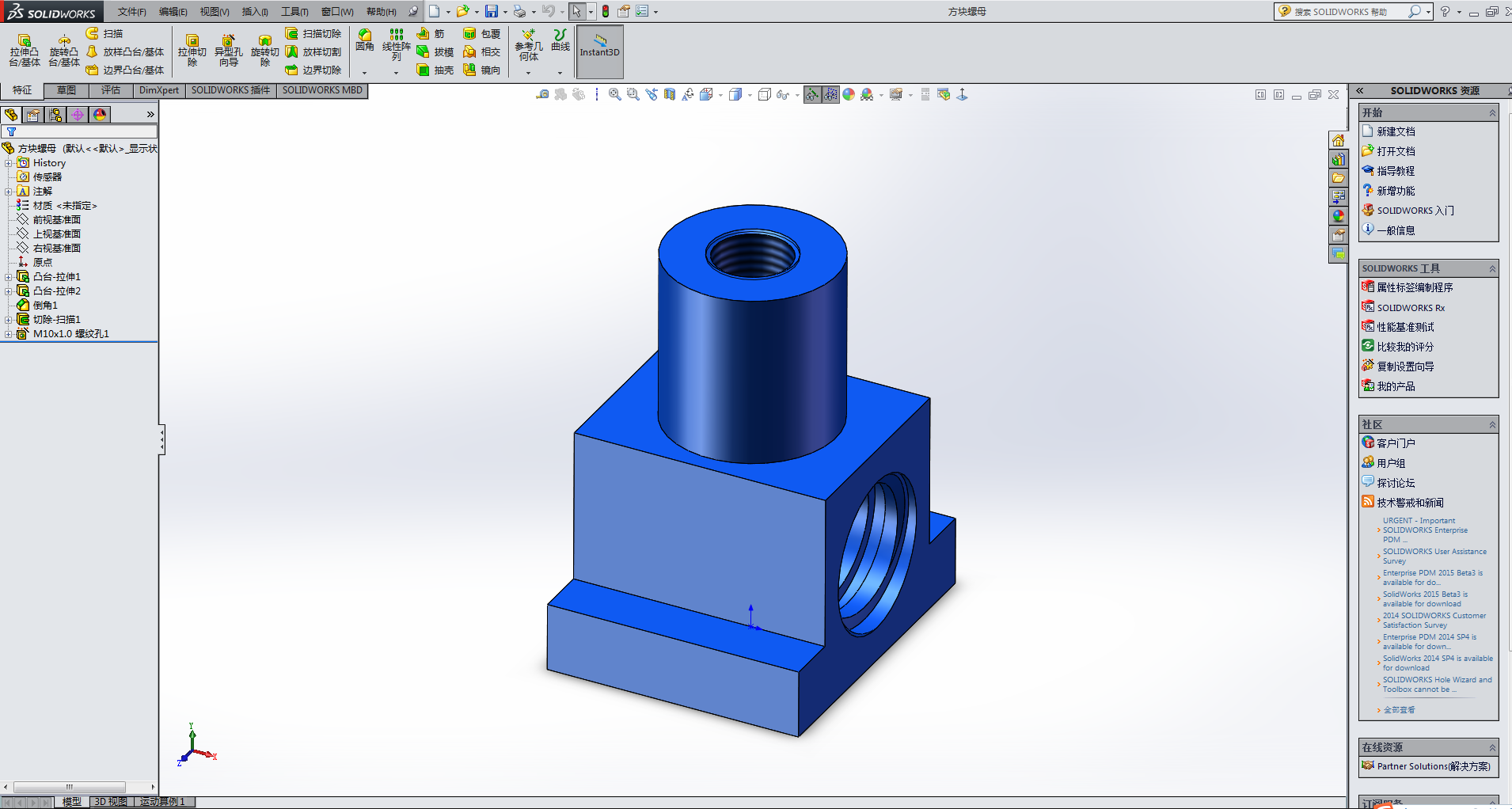Apply the 圆角 fillet tool

click(365, 40)
